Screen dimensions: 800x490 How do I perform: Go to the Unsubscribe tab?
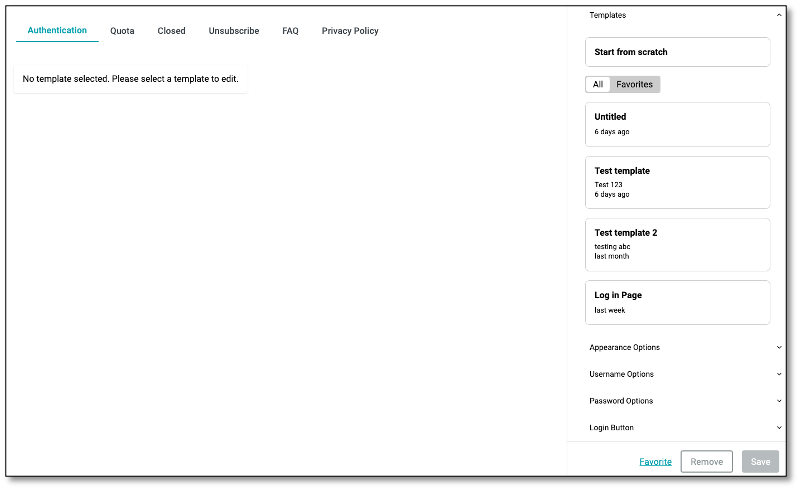[234, 31]
